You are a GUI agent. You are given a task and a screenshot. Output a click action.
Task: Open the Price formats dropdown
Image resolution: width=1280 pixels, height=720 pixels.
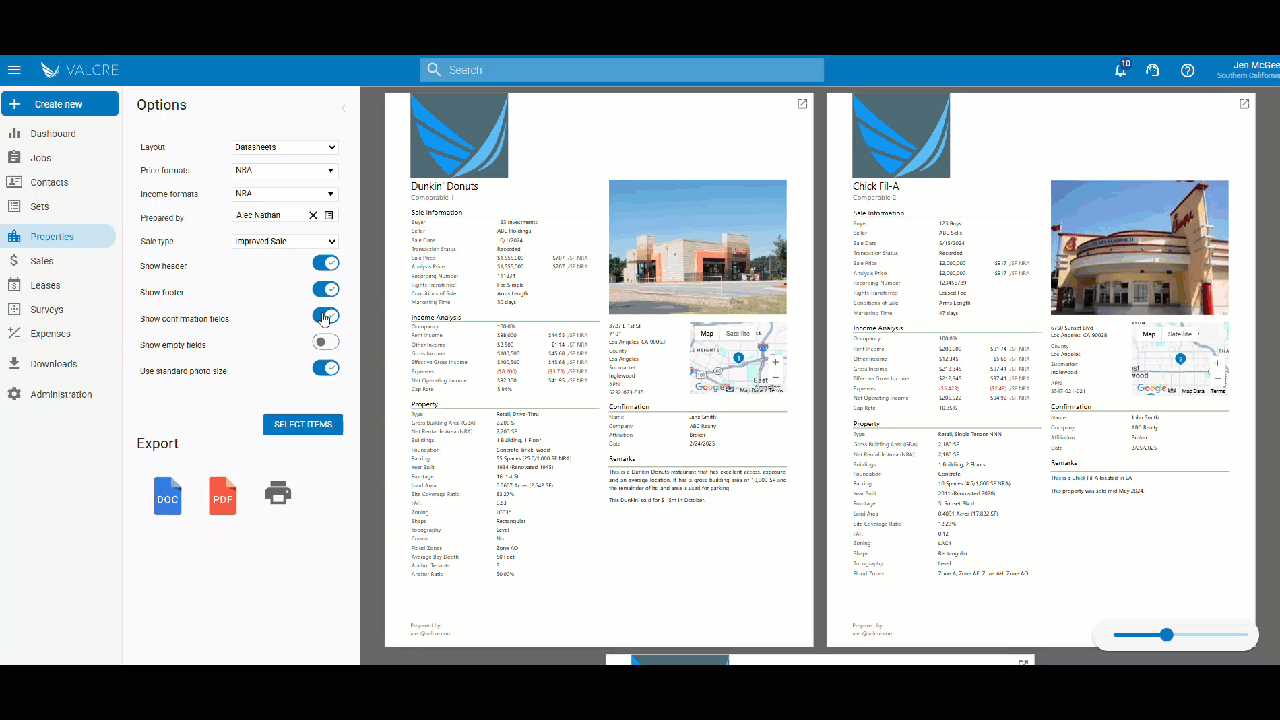click(x=286, y=170)
